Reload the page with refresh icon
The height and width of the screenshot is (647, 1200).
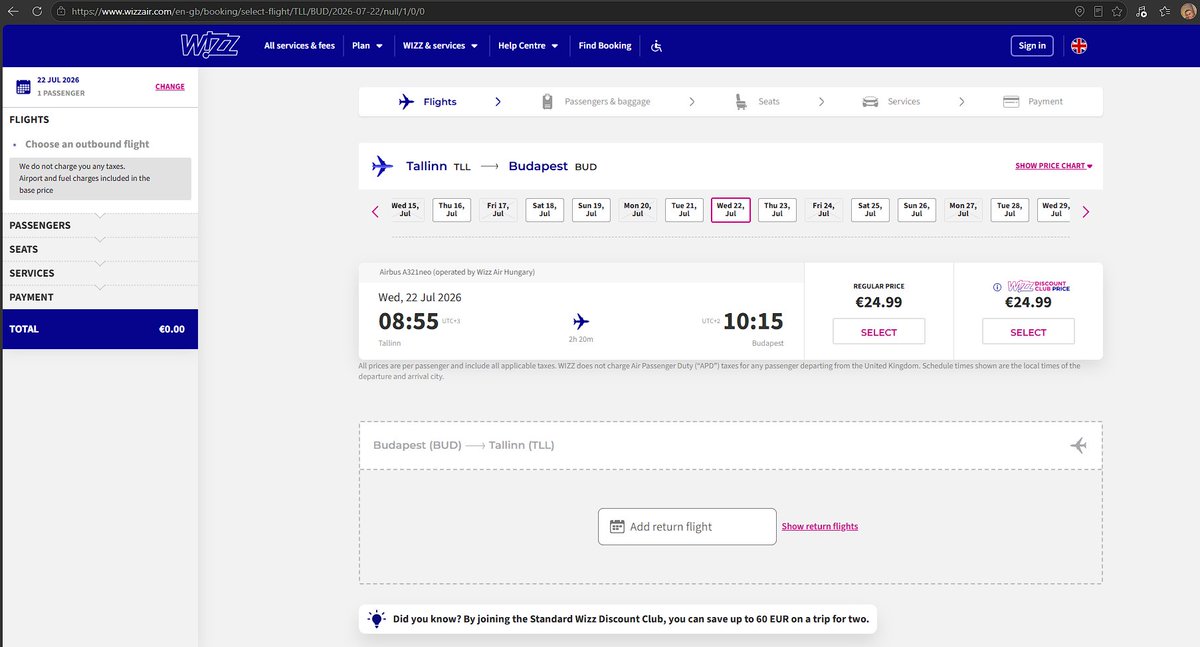(x=36, y=11)
